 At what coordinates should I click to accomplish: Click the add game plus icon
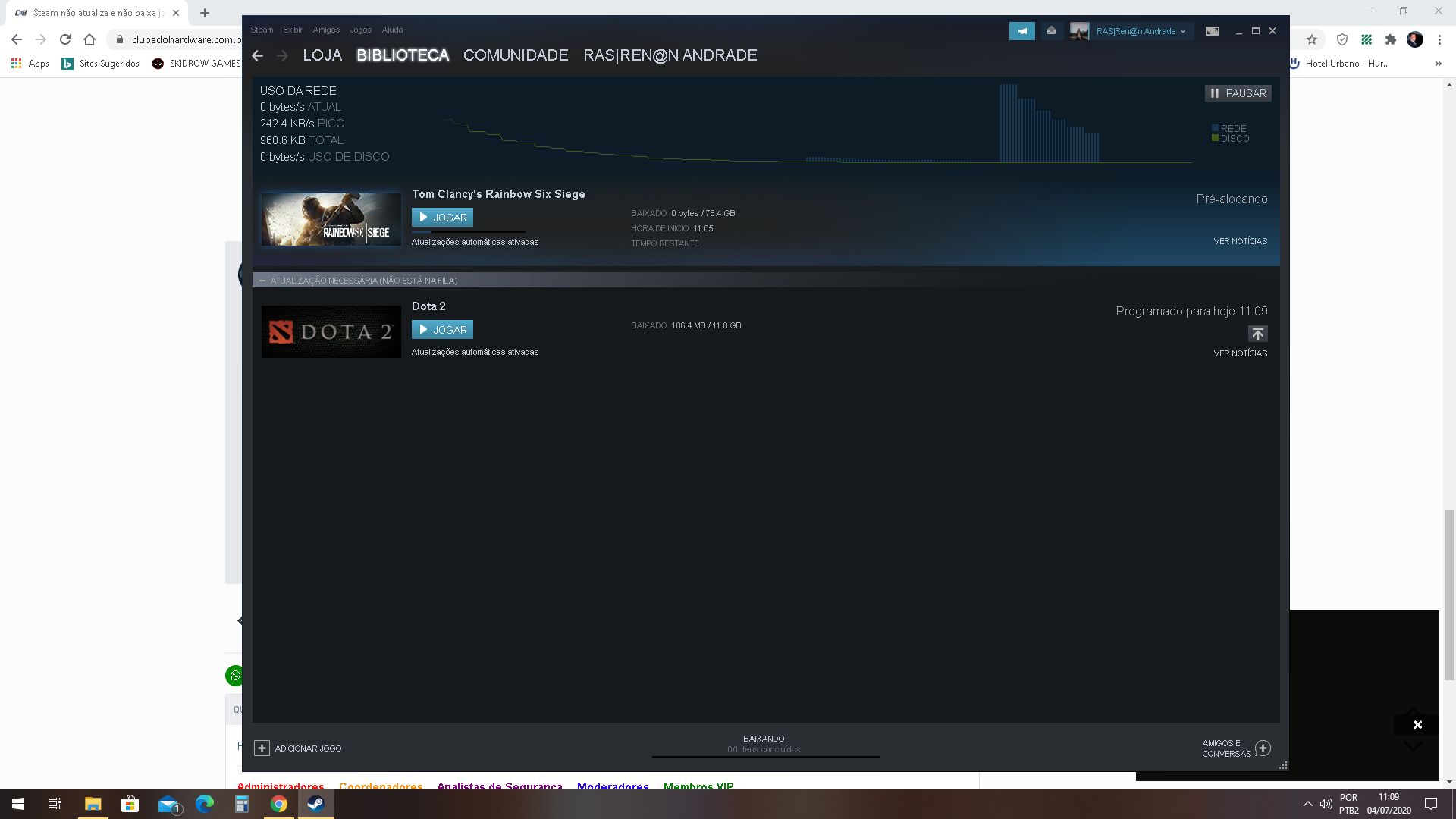(262, 748)
